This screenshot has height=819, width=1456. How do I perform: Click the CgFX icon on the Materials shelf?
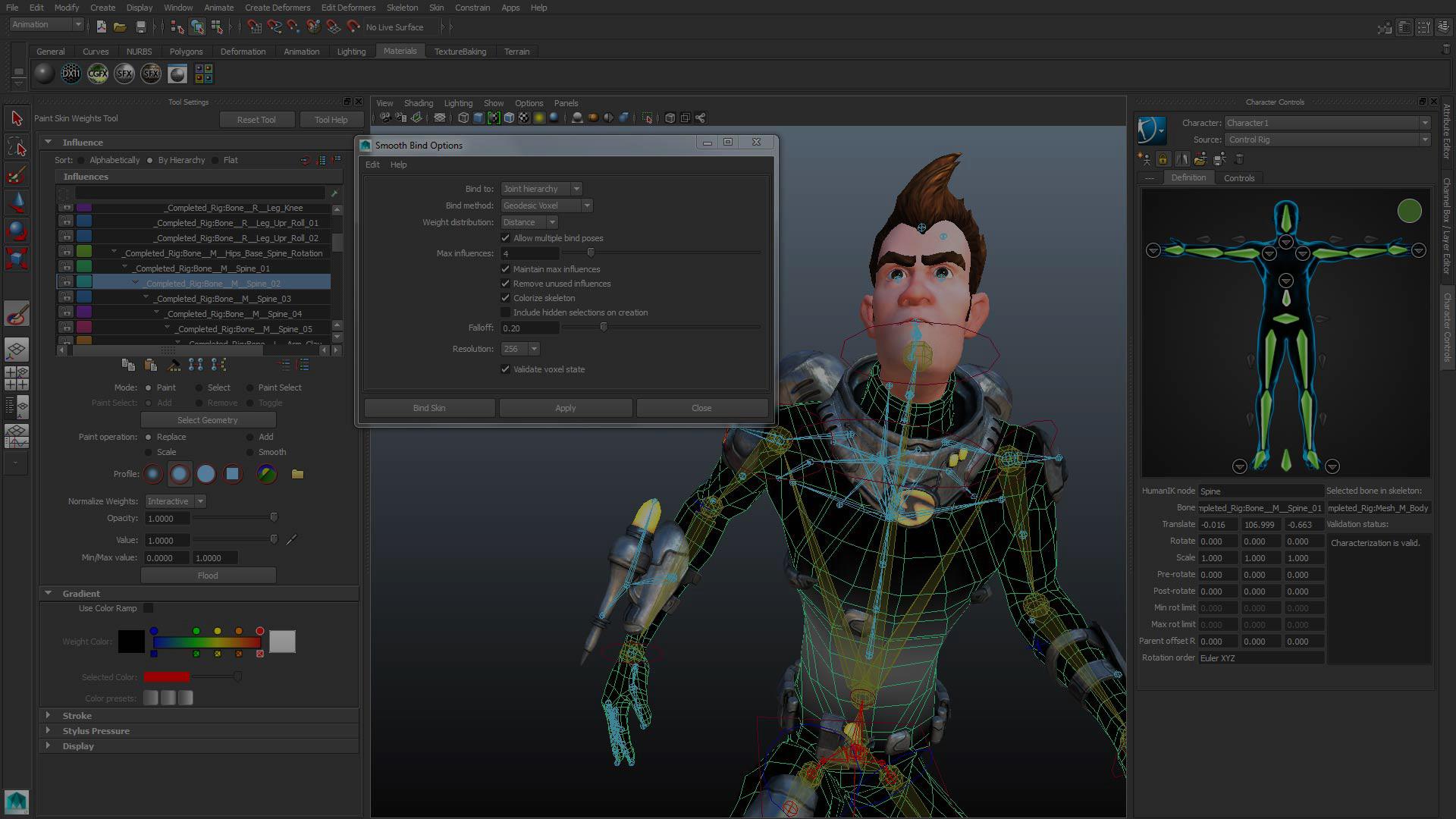tap(98, 74)
